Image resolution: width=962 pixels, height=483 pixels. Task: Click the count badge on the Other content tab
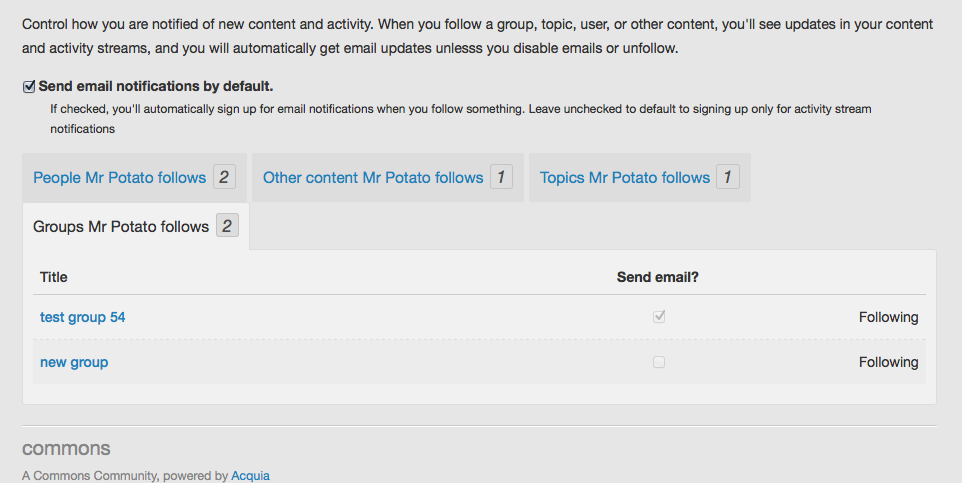501,178
